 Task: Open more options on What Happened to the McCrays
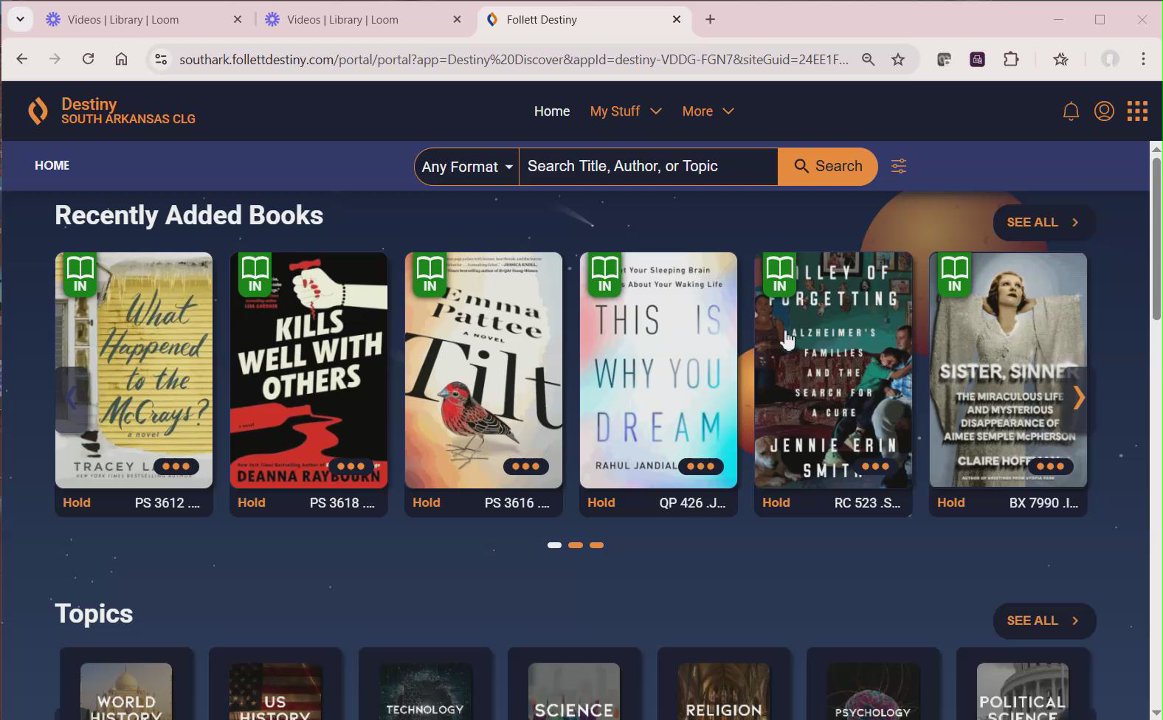176,466
